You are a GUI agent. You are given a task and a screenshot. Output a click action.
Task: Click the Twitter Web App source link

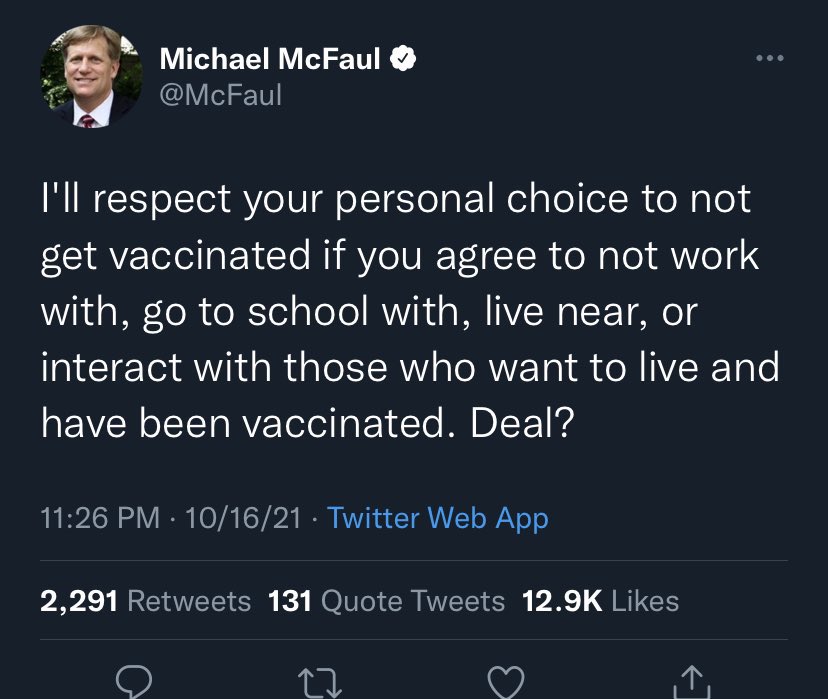[x=438, y=518]
